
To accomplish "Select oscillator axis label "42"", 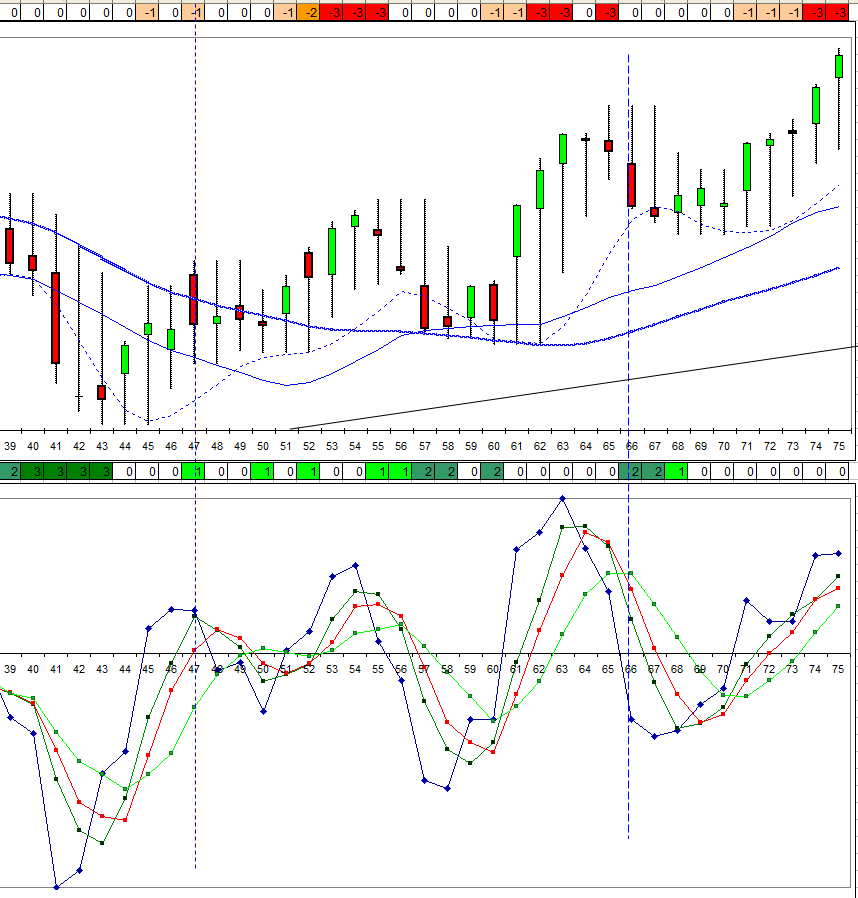I will 79,669.
